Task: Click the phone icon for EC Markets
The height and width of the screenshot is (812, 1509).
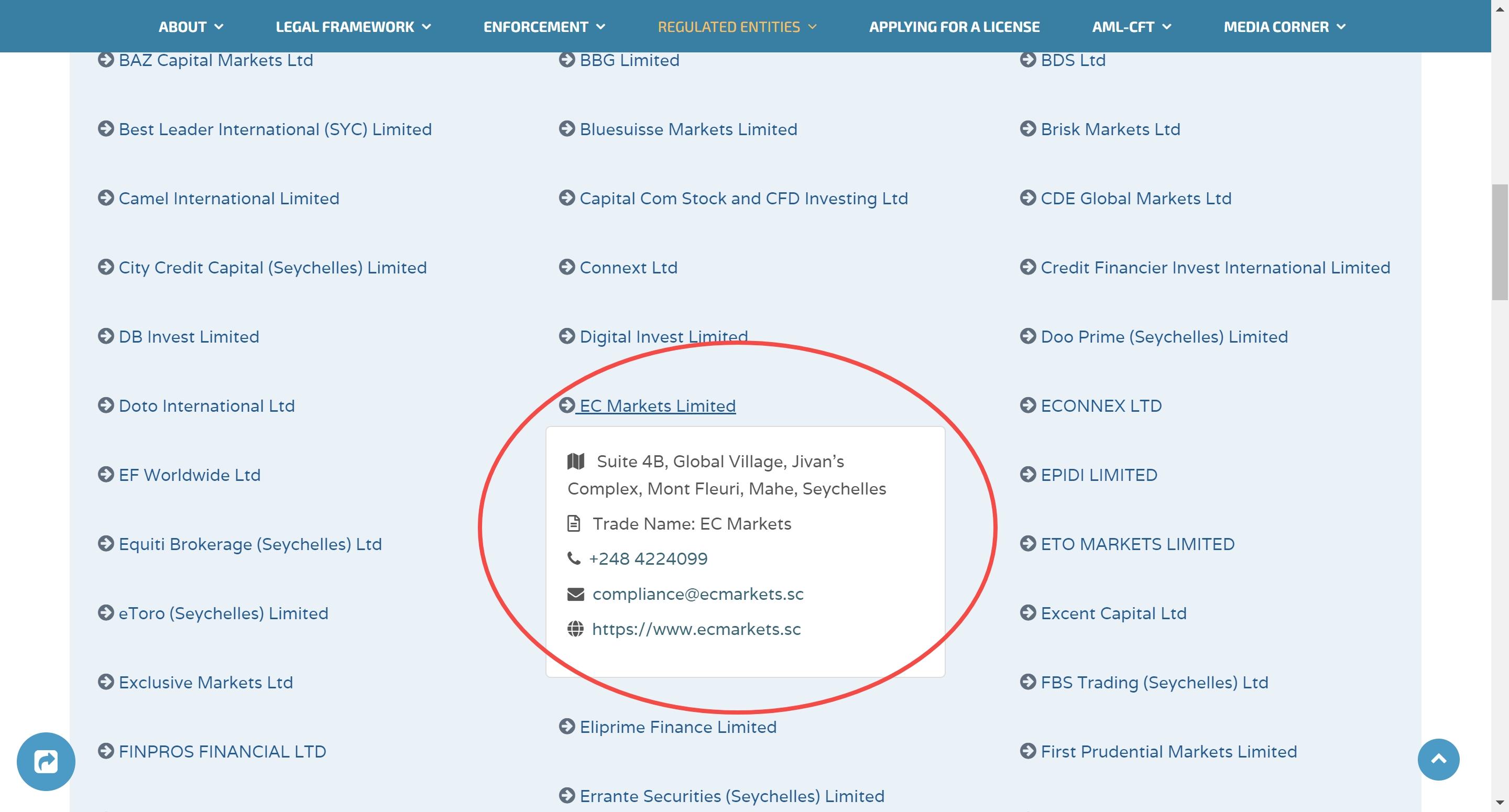Action: point(573,558)
